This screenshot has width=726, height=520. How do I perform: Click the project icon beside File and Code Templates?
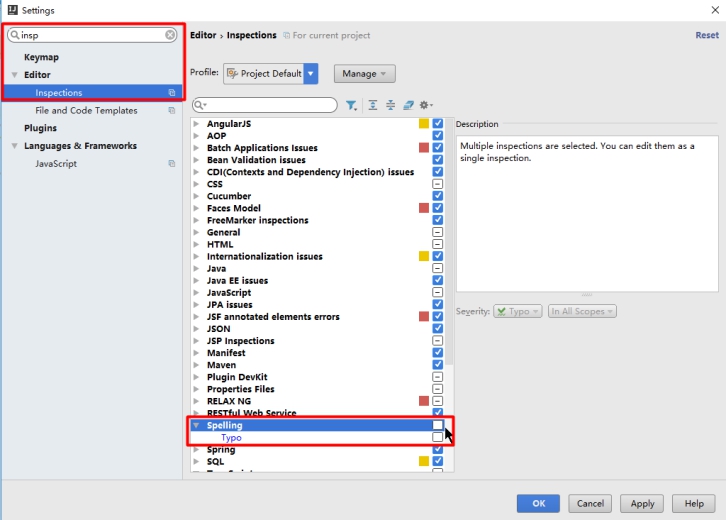(x=172, y=110)
